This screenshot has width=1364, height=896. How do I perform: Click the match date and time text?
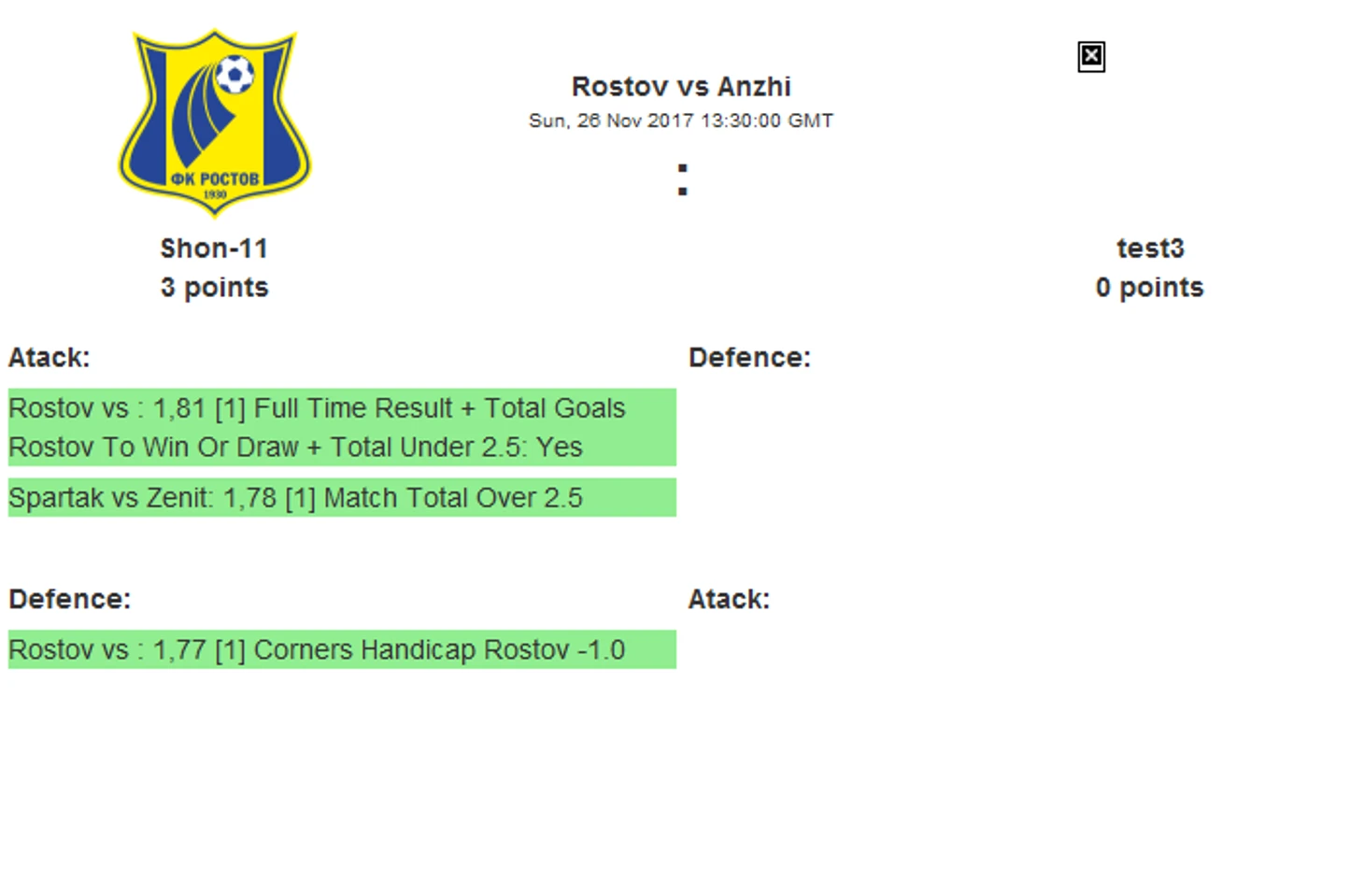coord(681,121)
